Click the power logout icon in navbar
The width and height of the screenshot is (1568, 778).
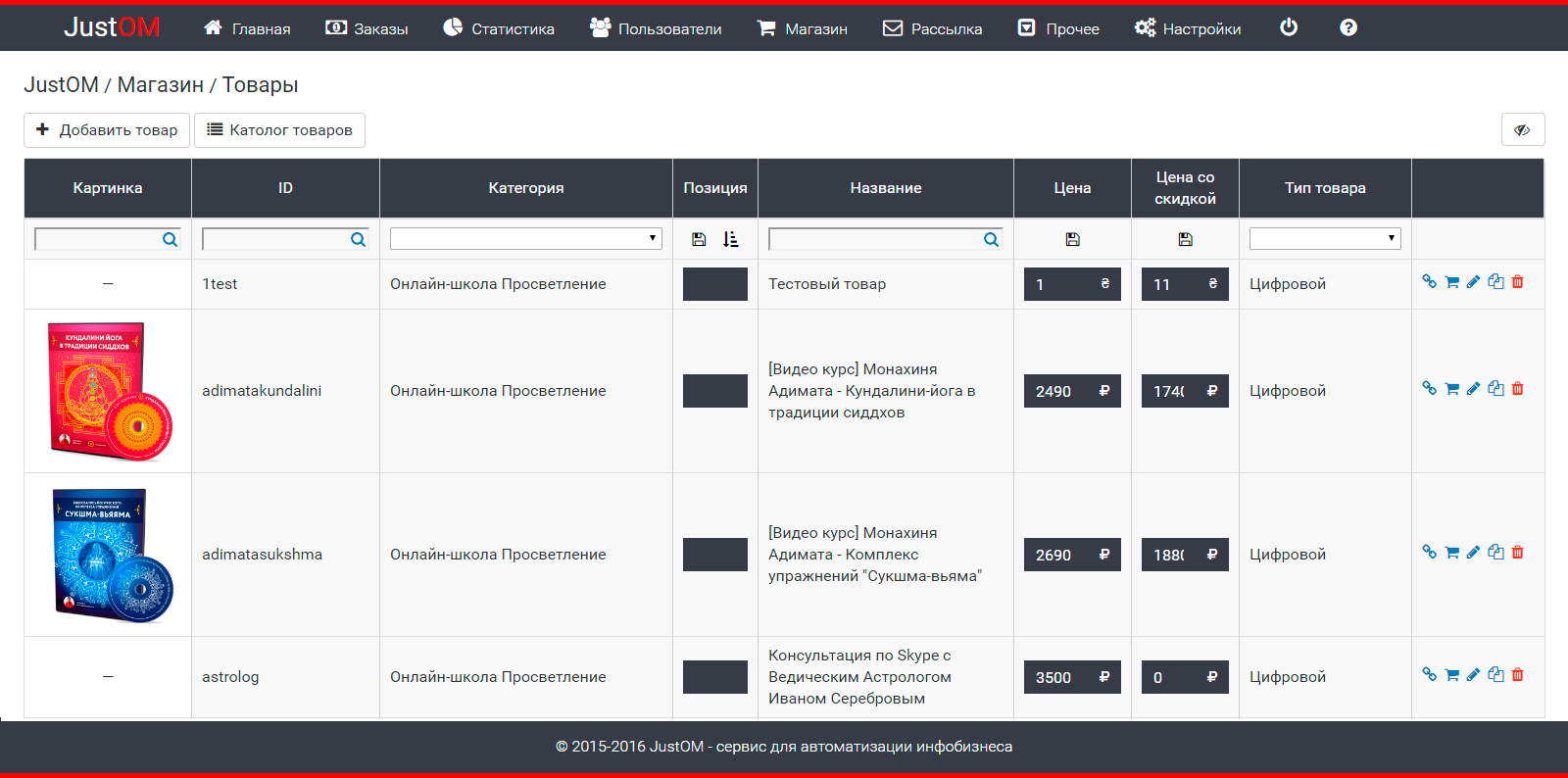1289,27
